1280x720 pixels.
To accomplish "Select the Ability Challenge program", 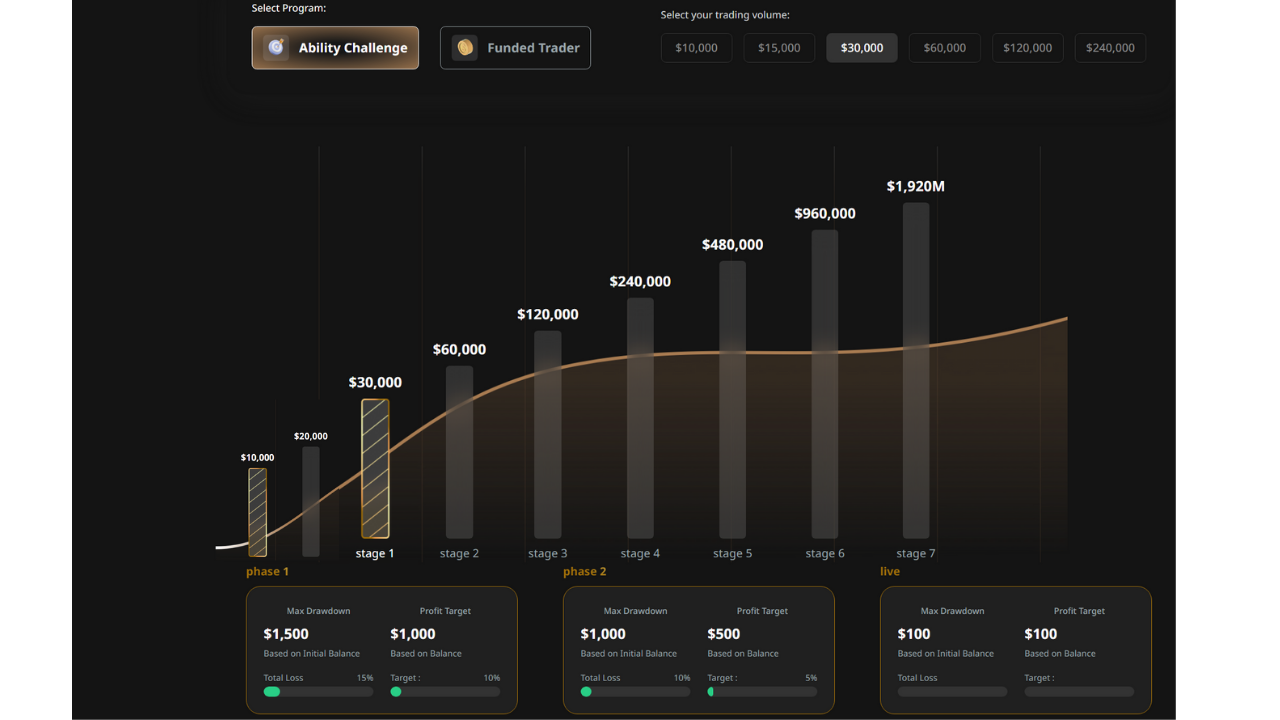I will 335,48.
